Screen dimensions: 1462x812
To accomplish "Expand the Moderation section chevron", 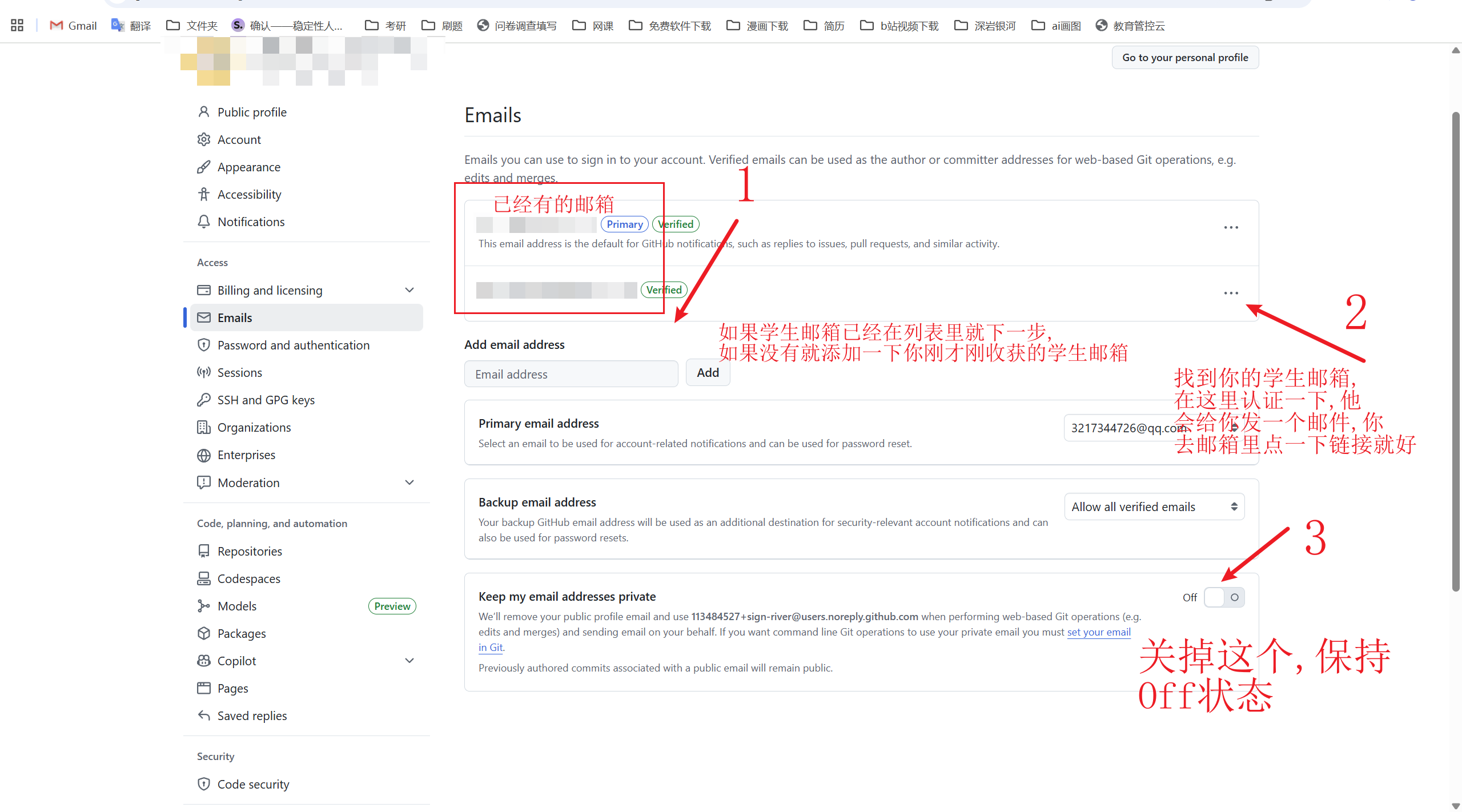I will coord(409,483).
